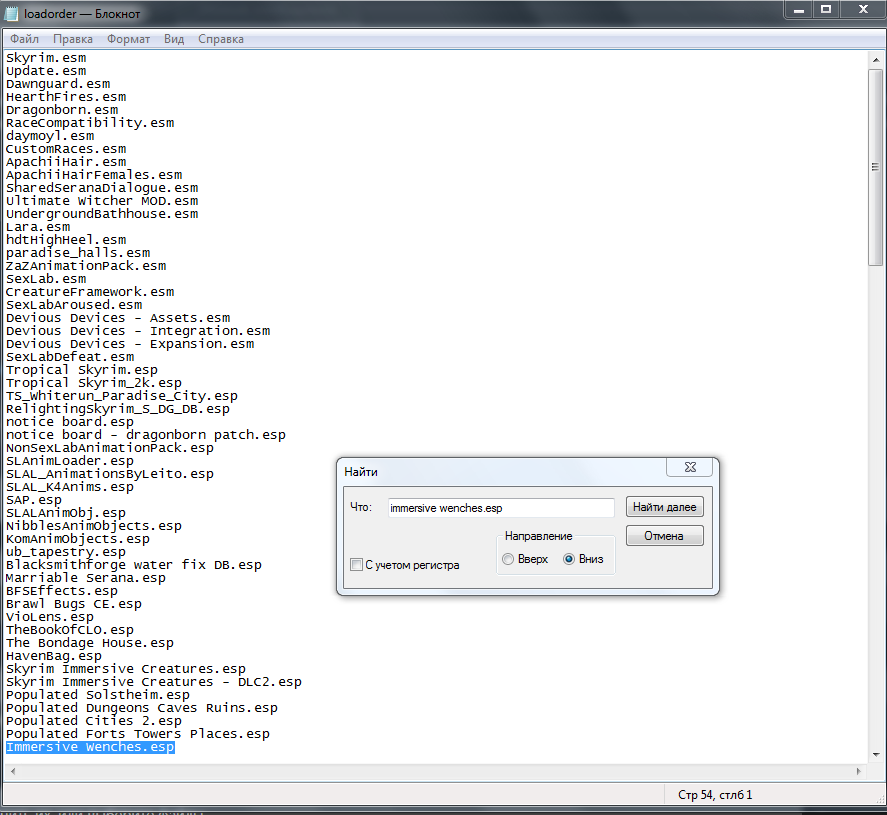Open the Вид menu
887x815 pixels.
[x=174, y=39]
